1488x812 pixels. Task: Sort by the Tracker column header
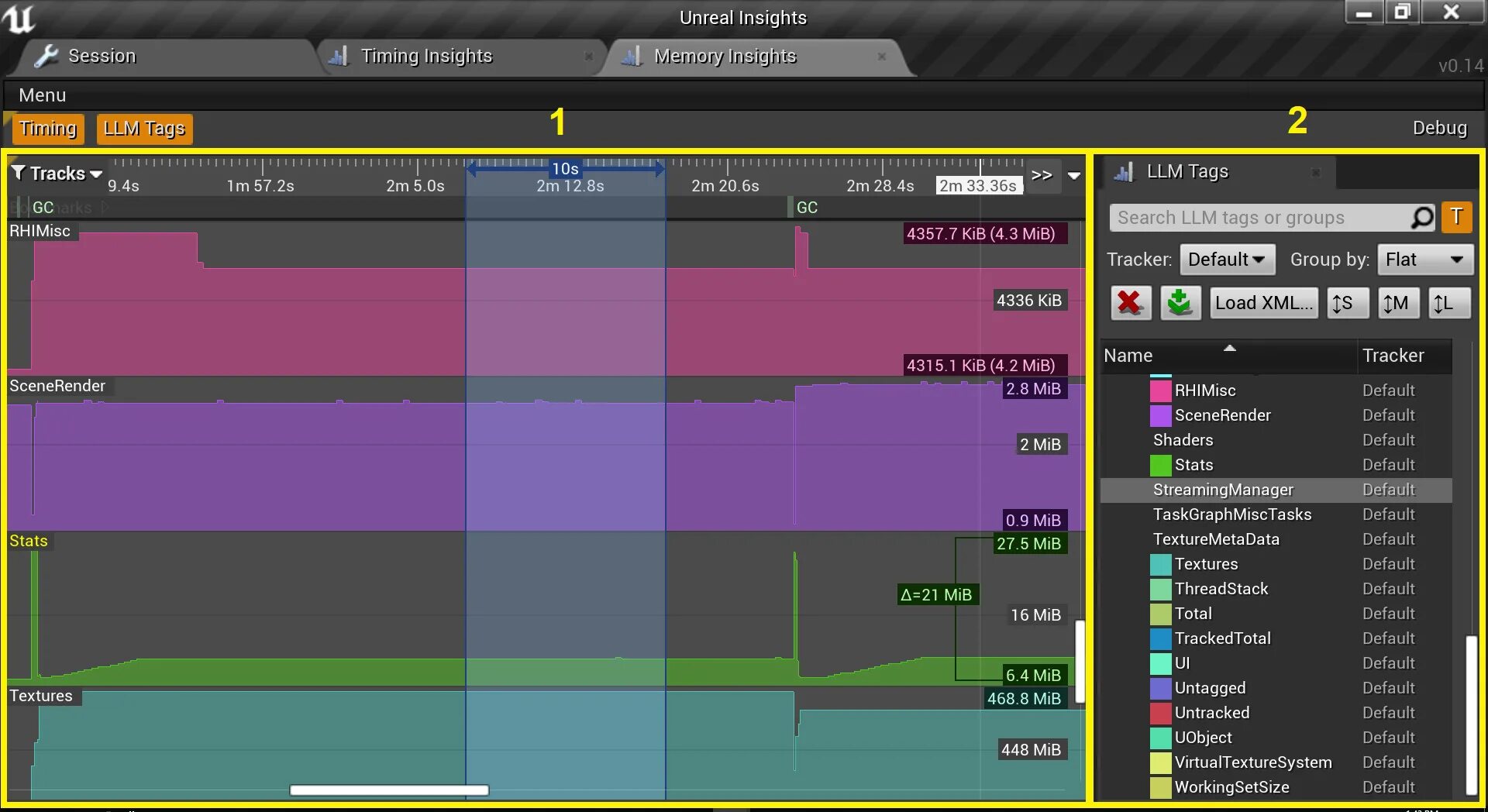point(1404,356)
